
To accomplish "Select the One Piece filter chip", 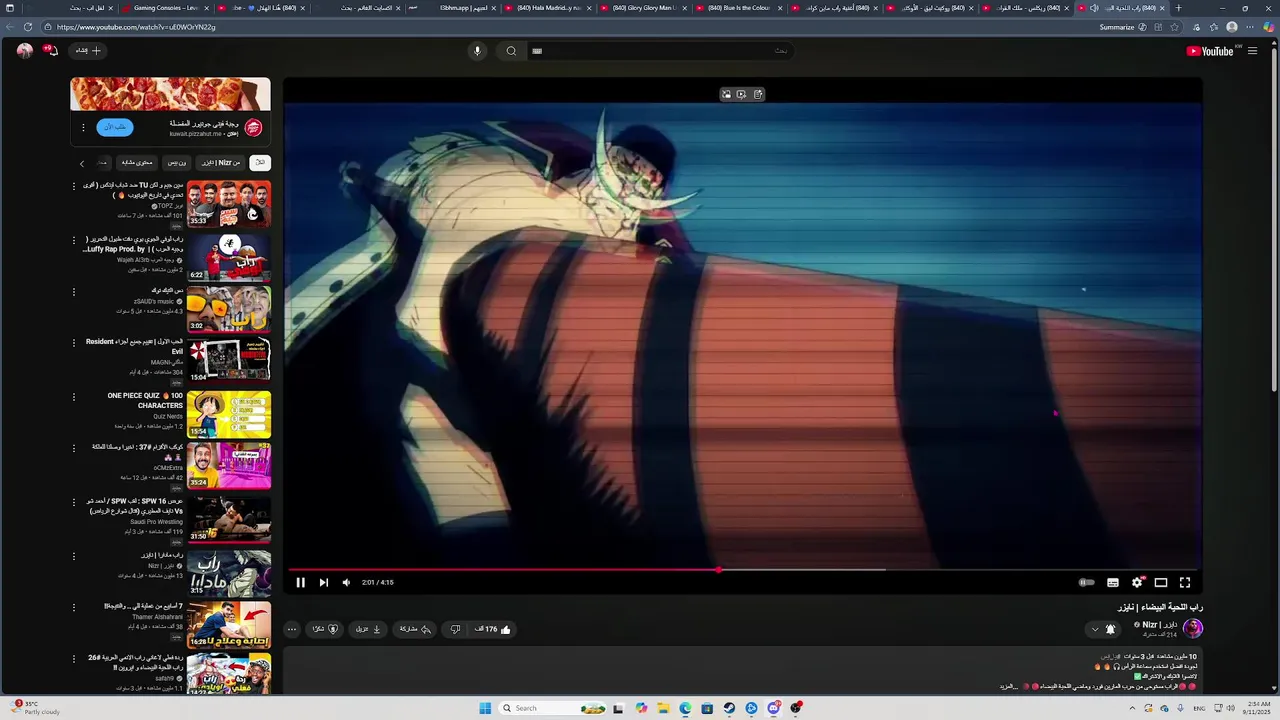I will click(177, 162).
